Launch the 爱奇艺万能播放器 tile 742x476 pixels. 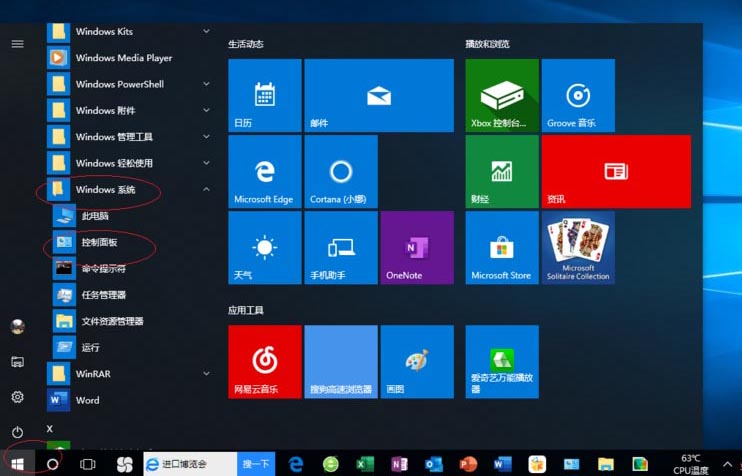(x=502, y=361)
